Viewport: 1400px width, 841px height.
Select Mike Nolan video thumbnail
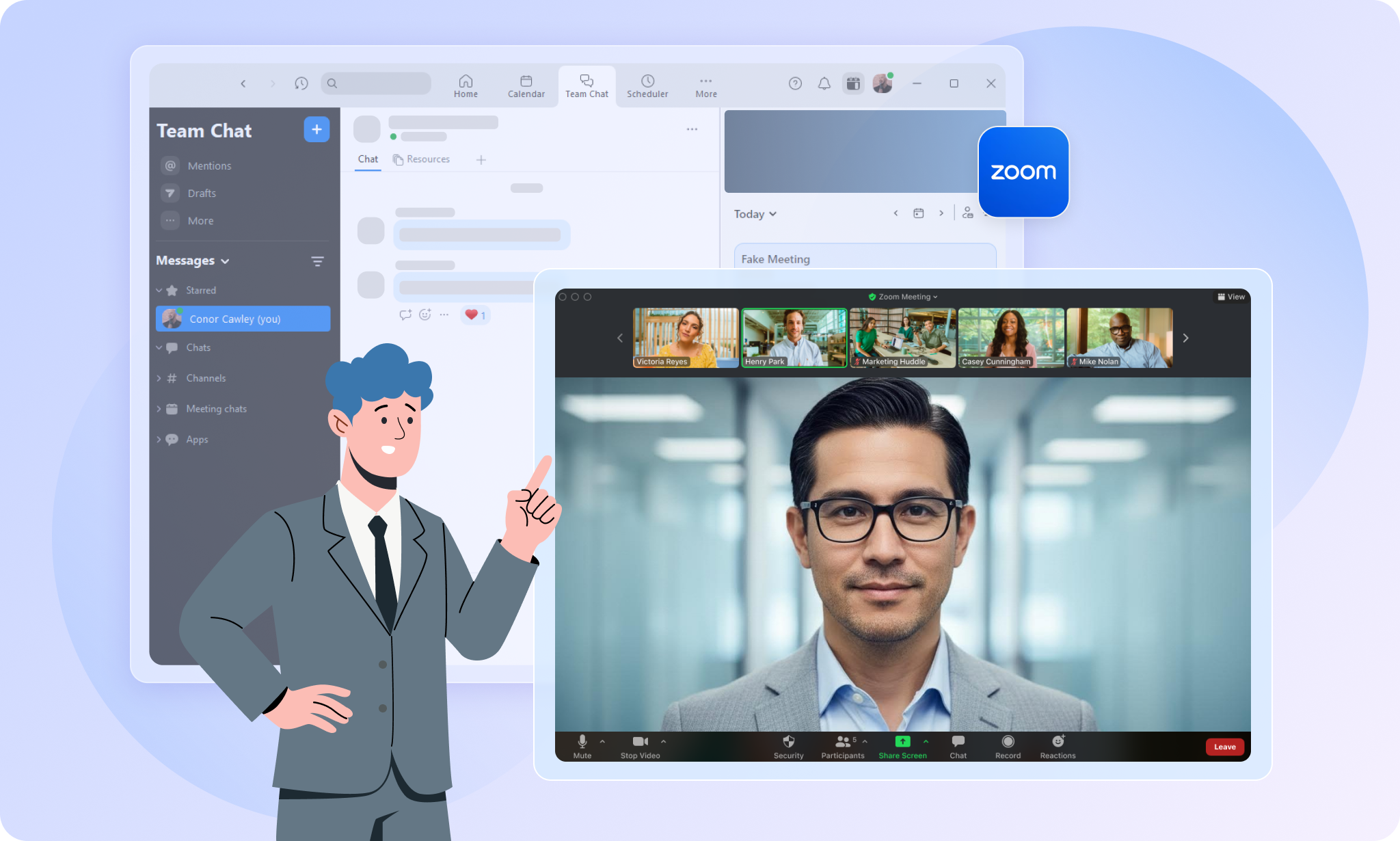(1120, 338)
